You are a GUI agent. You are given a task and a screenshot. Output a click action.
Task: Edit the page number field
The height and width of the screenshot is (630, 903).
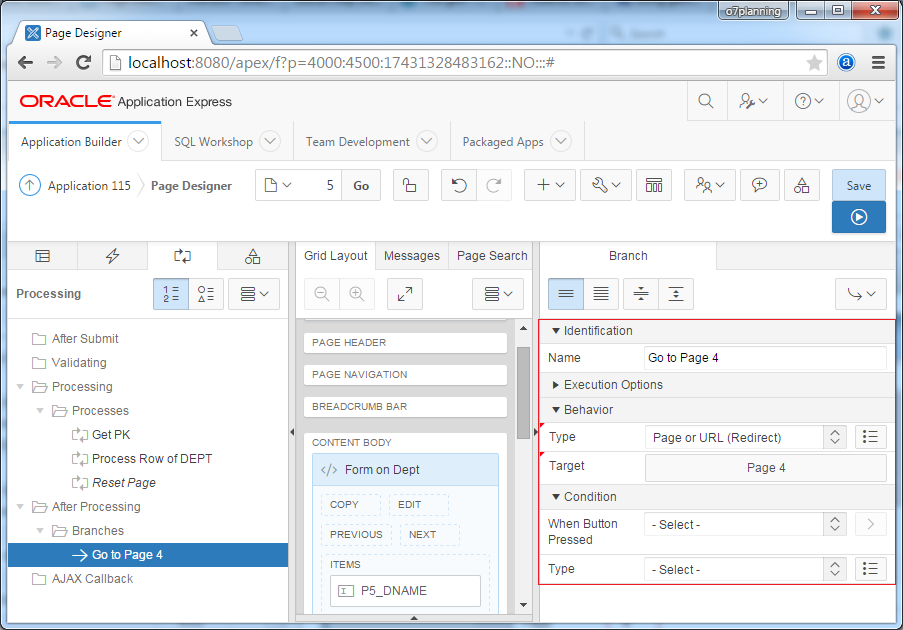click(x=320, y=185)
